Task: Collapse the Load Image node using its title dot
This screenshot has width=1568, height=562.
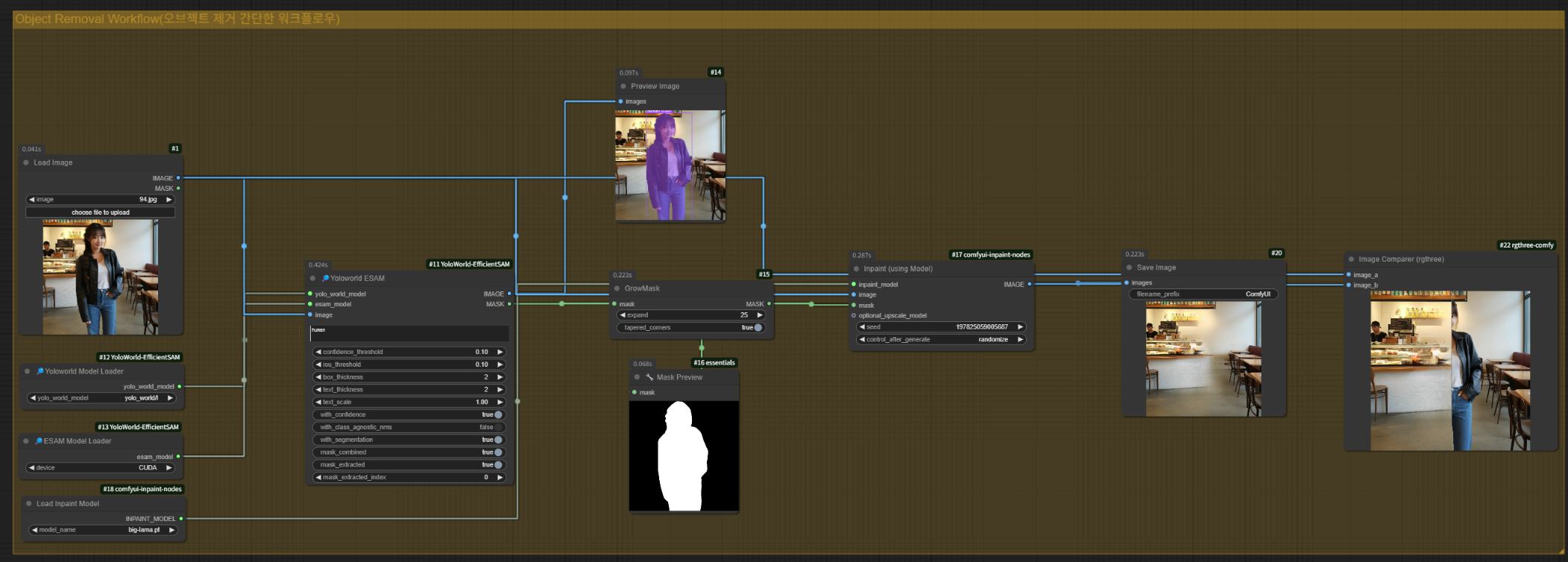Action: click(26, 162)
